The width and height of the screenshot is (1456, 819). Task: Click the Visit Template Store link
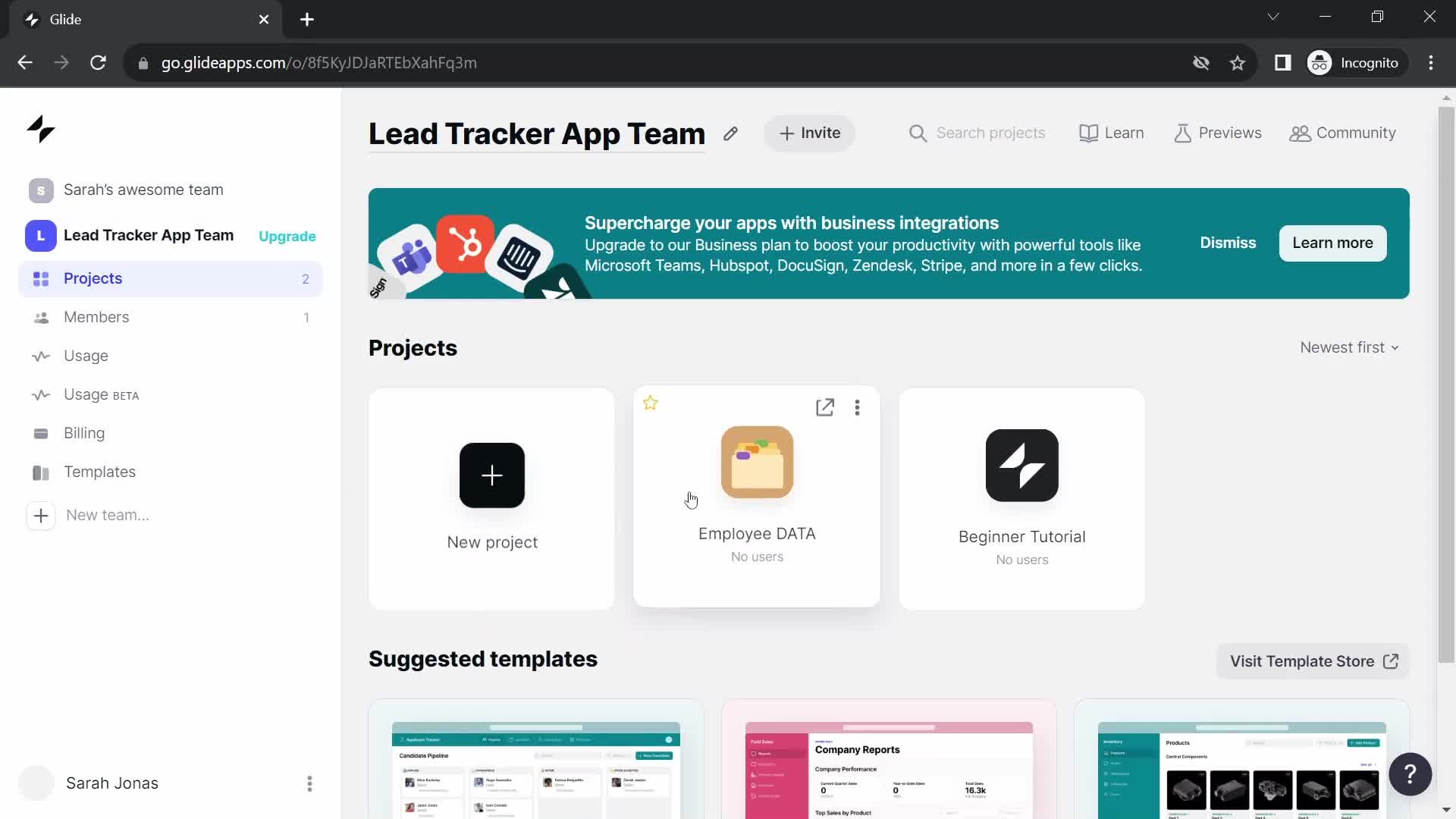[x=1312, y=661]
